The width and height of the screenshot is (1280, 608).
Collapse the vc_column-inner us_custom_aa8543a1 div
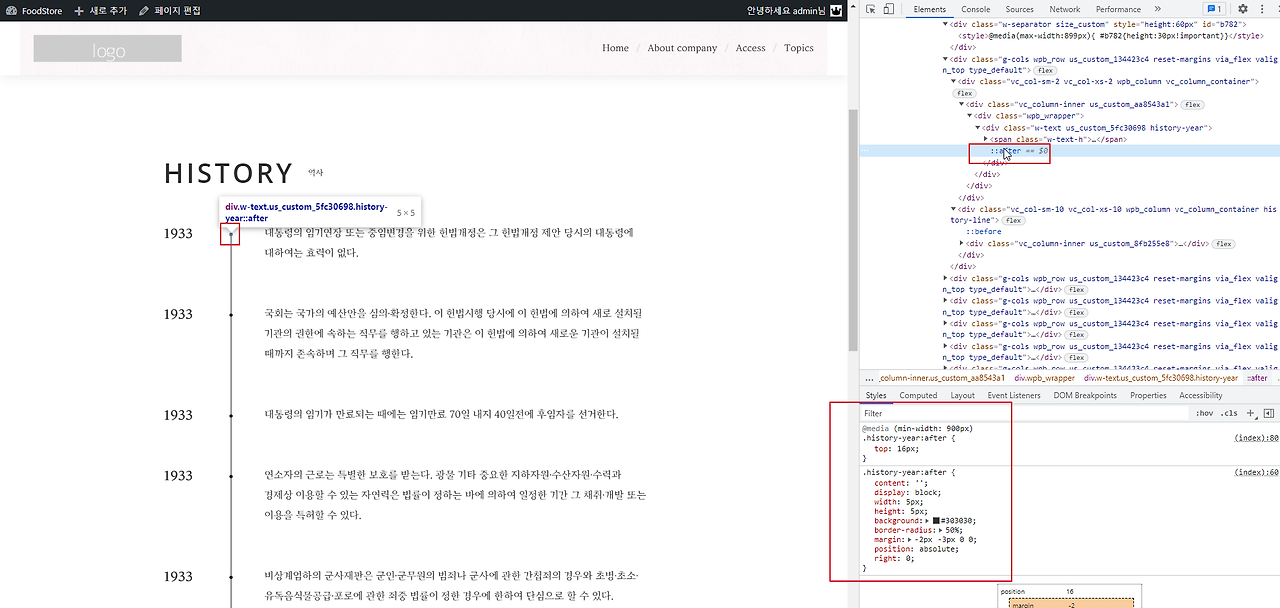pos(962,105)
